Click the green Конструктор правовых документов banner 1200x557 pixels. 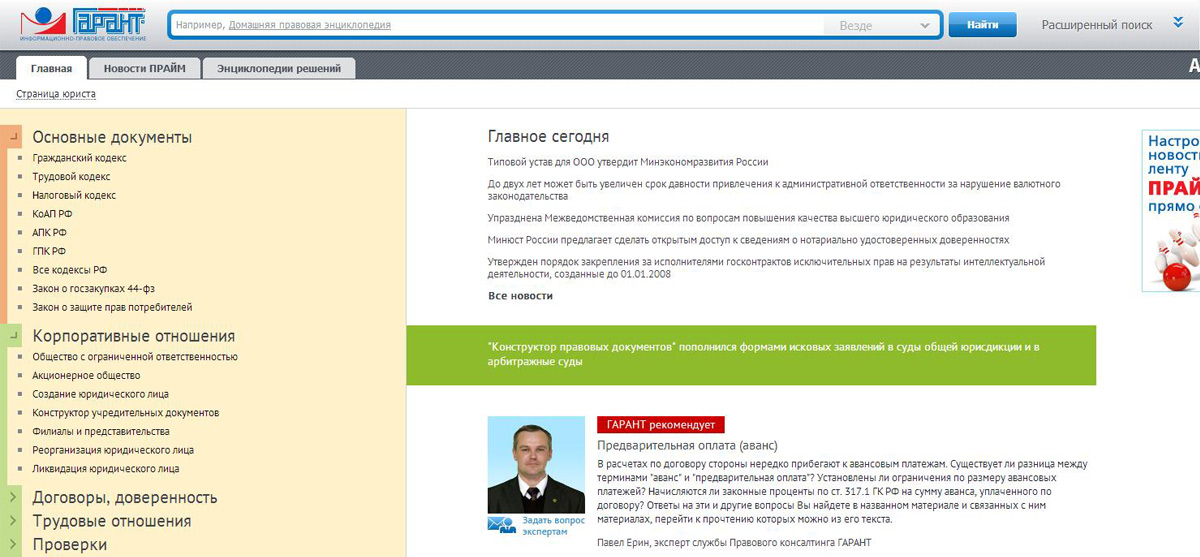750,354
